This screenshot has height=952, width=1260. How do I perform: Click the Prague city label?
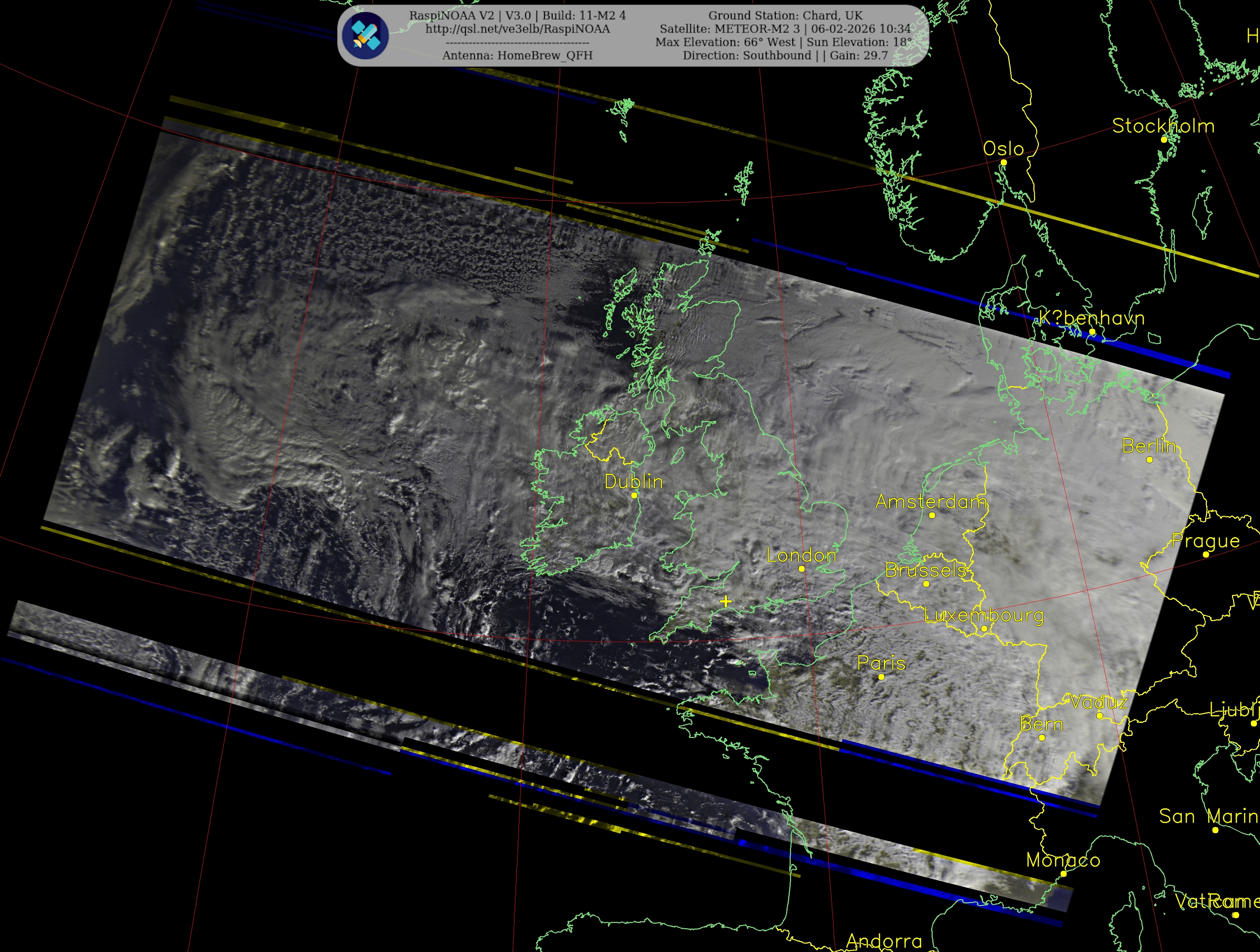(x=1205, y=541)
